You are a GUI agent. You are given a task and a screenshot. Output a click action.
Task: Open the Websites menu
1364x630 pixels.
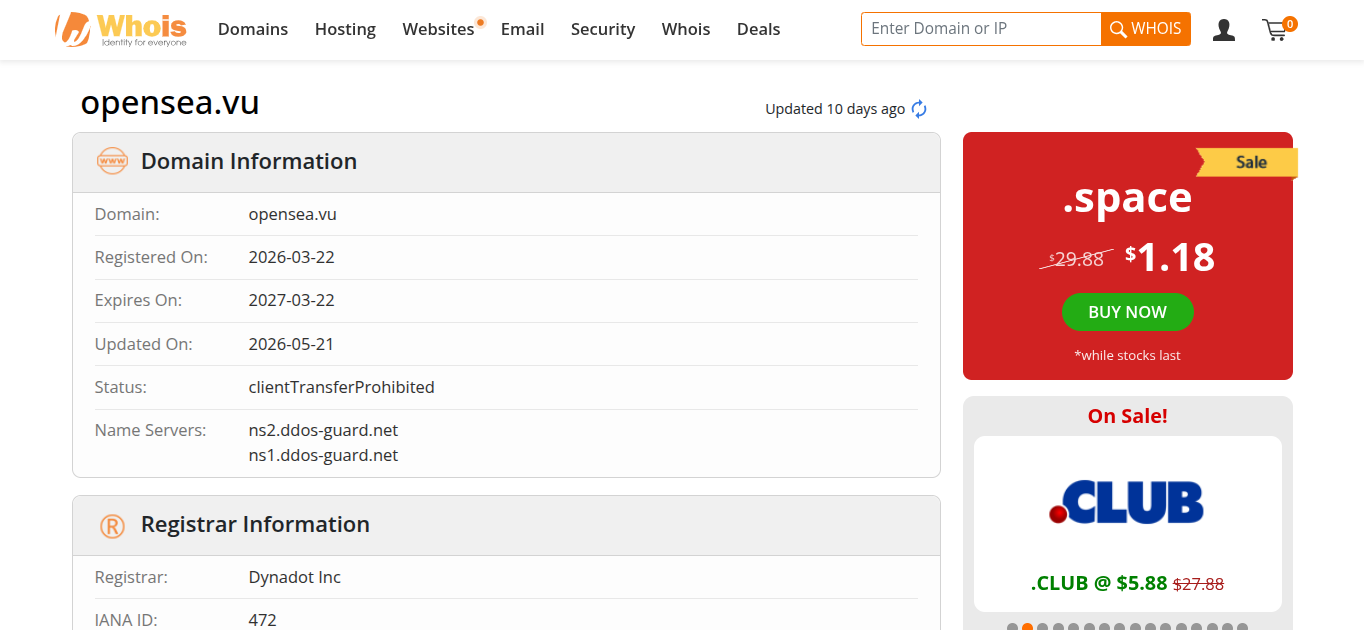click(438, 29)
